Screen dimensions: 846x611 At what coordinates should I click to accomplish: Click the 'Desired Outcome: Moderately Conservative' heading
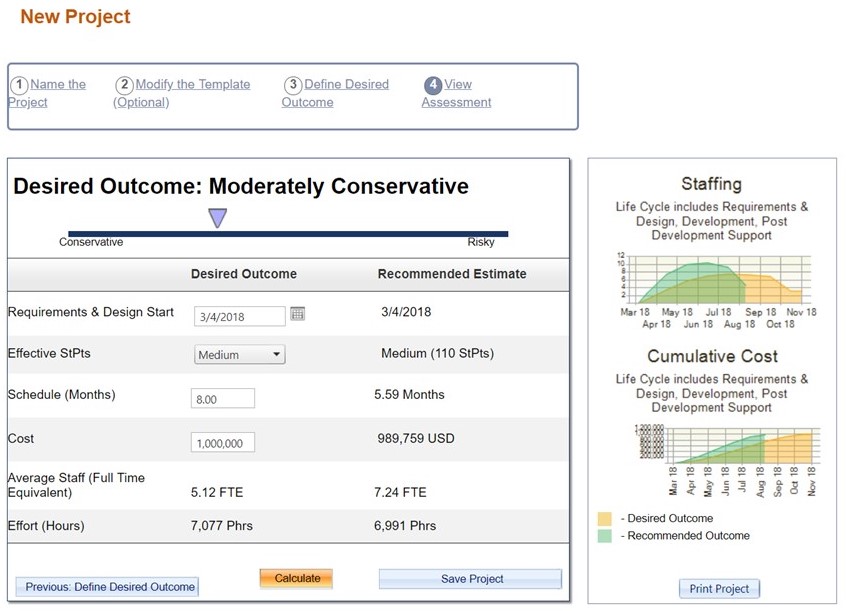click(x=241, y=186)
